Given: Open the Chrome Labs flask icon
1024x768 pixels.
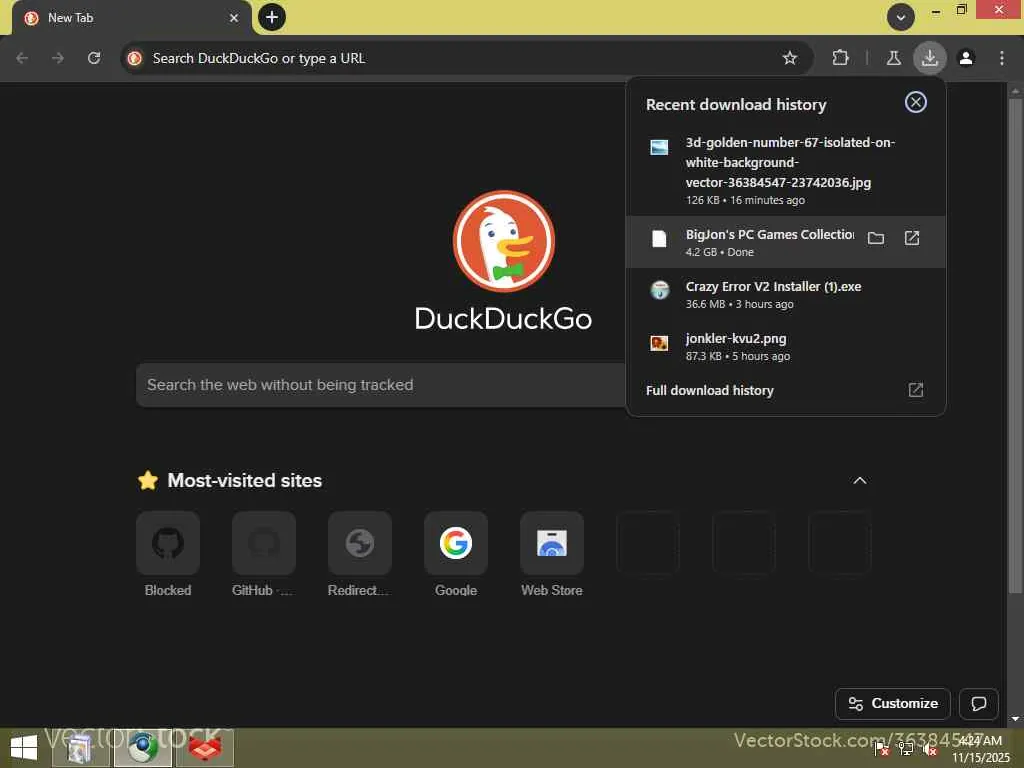Looking at the screenshot, I should click(893, 58).
